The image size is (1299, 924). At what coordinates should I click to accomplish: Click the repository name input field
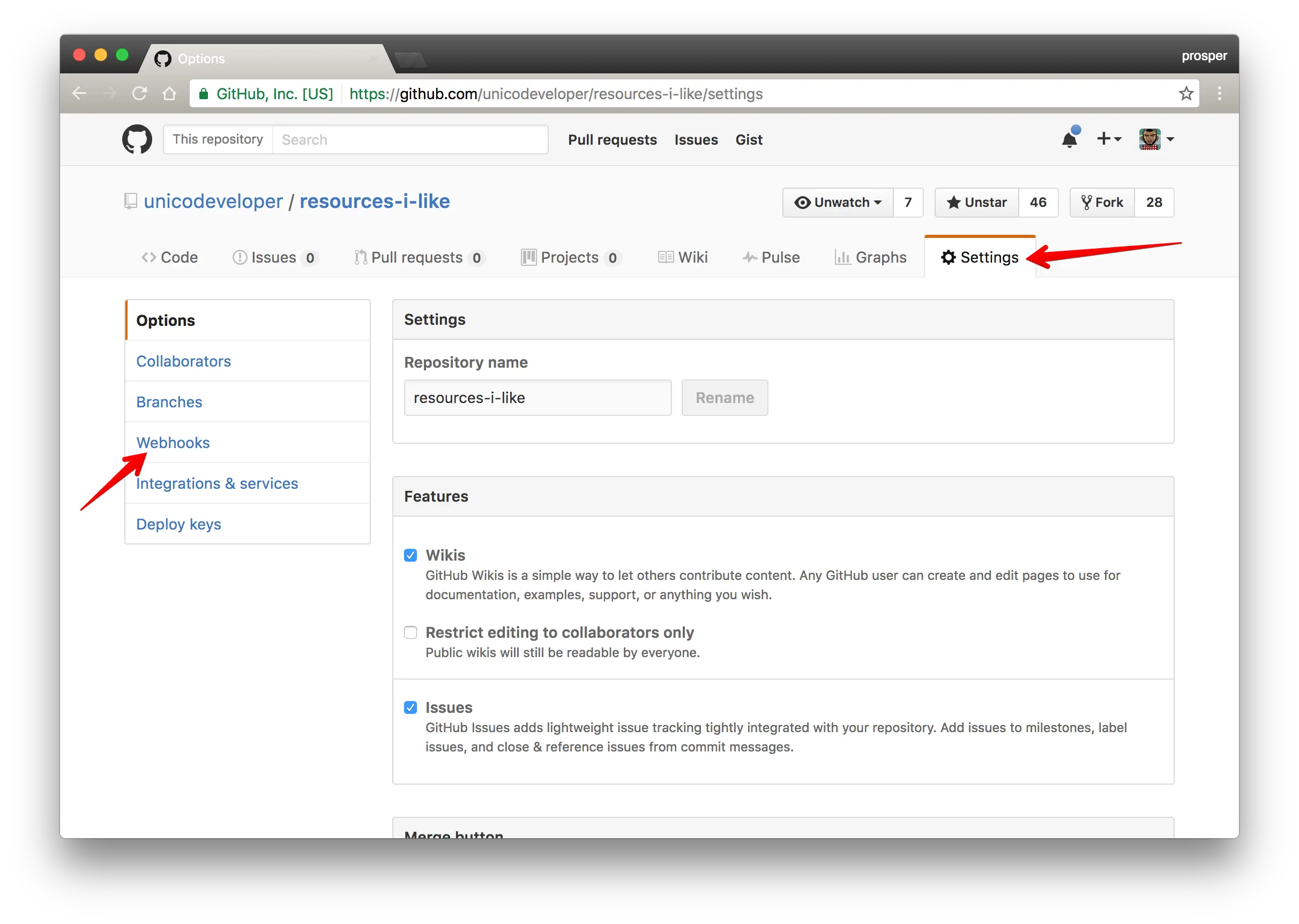pos(537,398)
